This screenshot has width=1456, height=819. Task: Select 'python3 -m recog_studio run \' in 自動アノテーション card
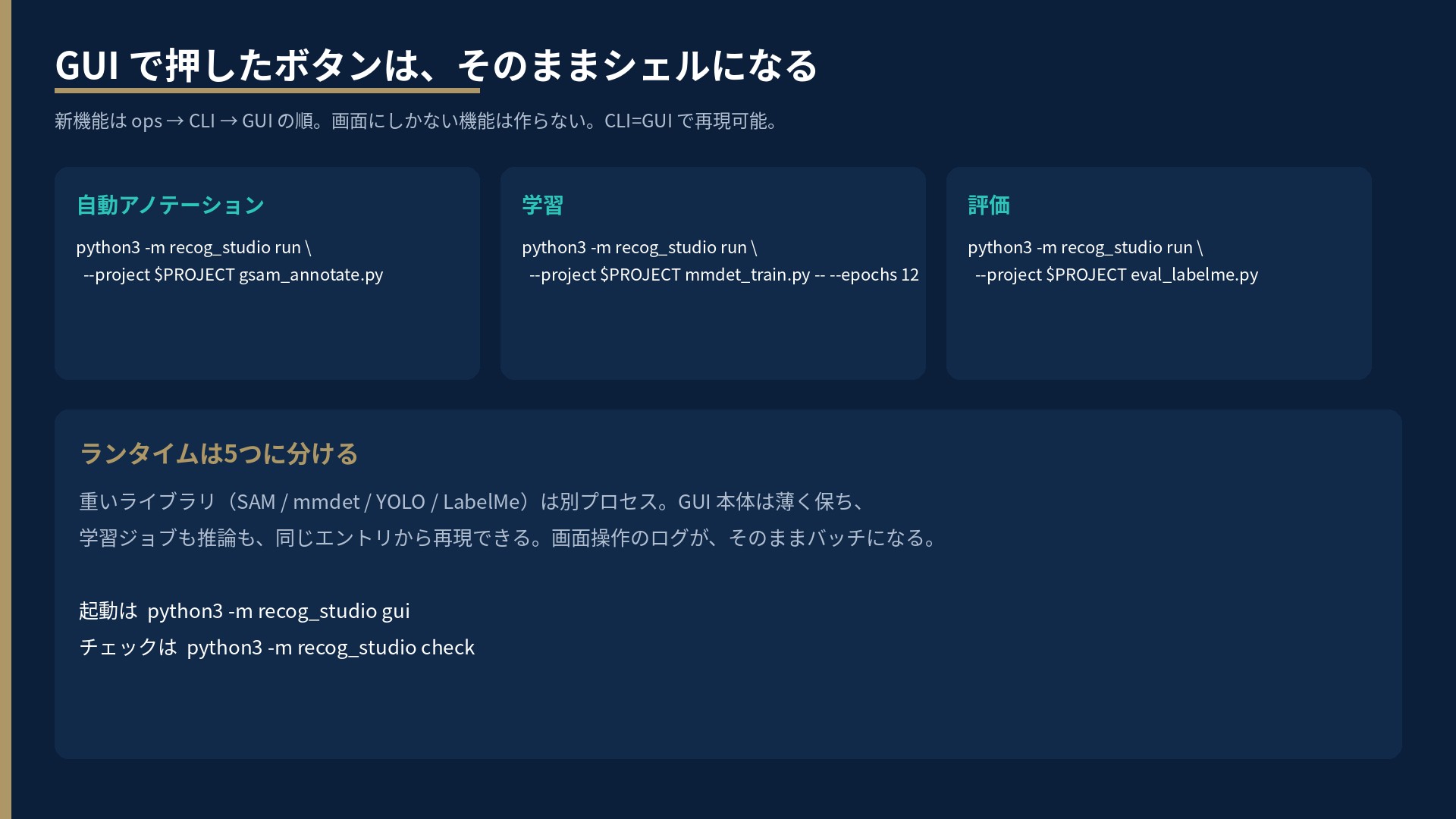click(193, 247)
